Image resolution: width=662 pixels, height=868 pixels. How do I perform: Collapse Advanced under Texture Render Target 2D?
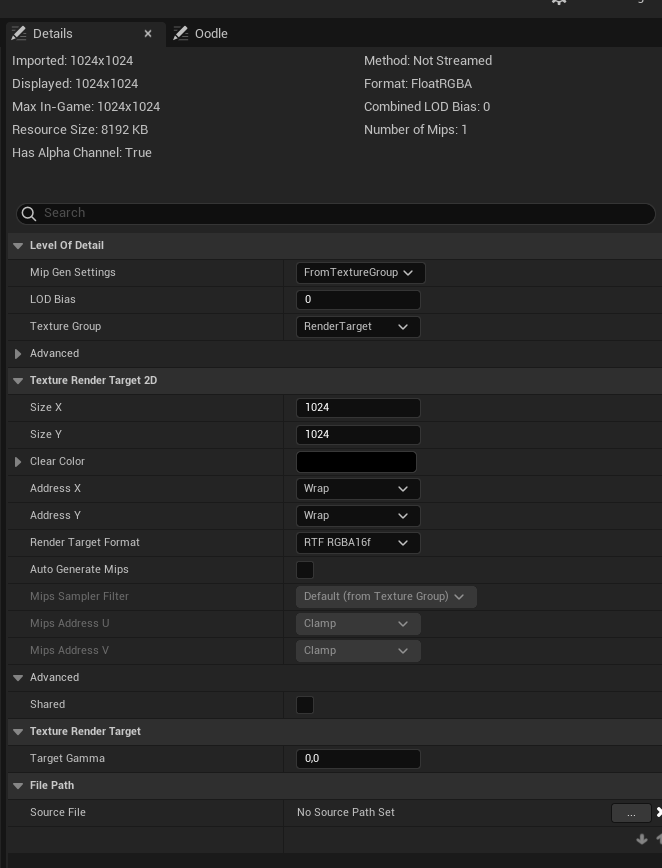point(18,678)
